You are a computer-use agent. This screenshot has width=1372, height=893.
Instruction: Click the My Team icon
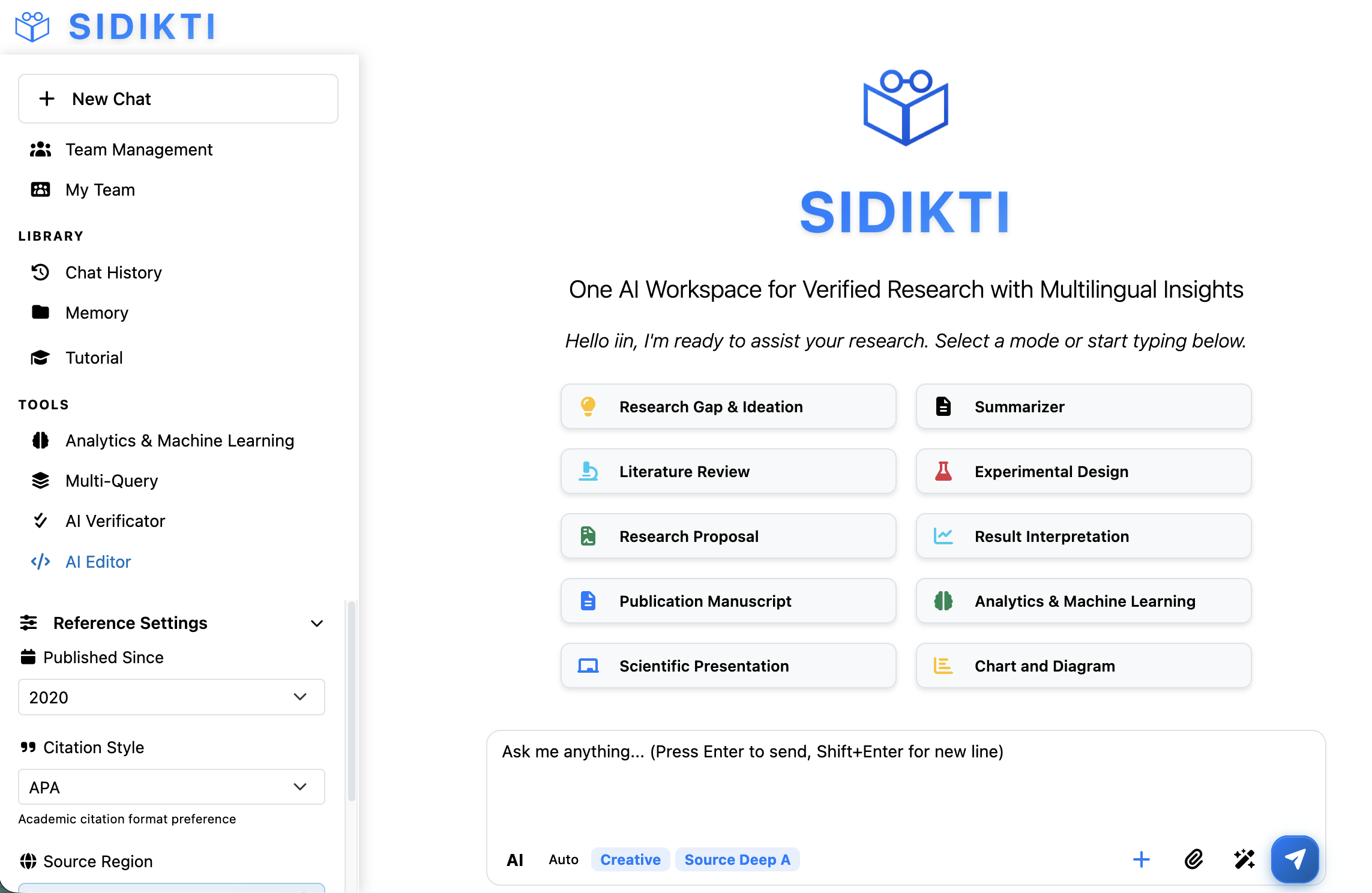point(40,190)
